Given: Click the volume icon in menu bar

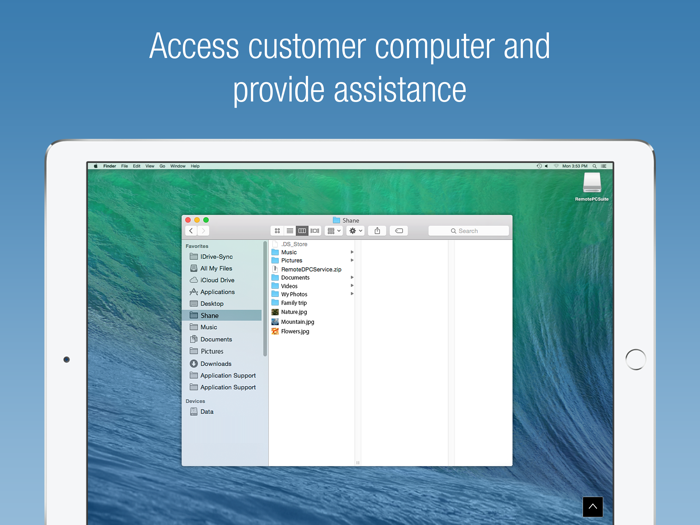Looking at the screenshot, I should [x=547, y=166].
